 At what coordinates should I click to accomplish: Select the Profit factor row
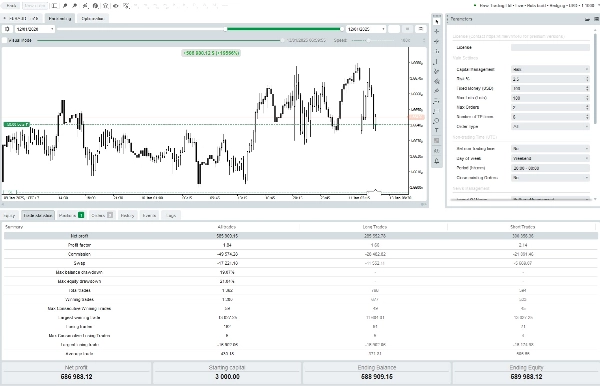pos(300,245)
